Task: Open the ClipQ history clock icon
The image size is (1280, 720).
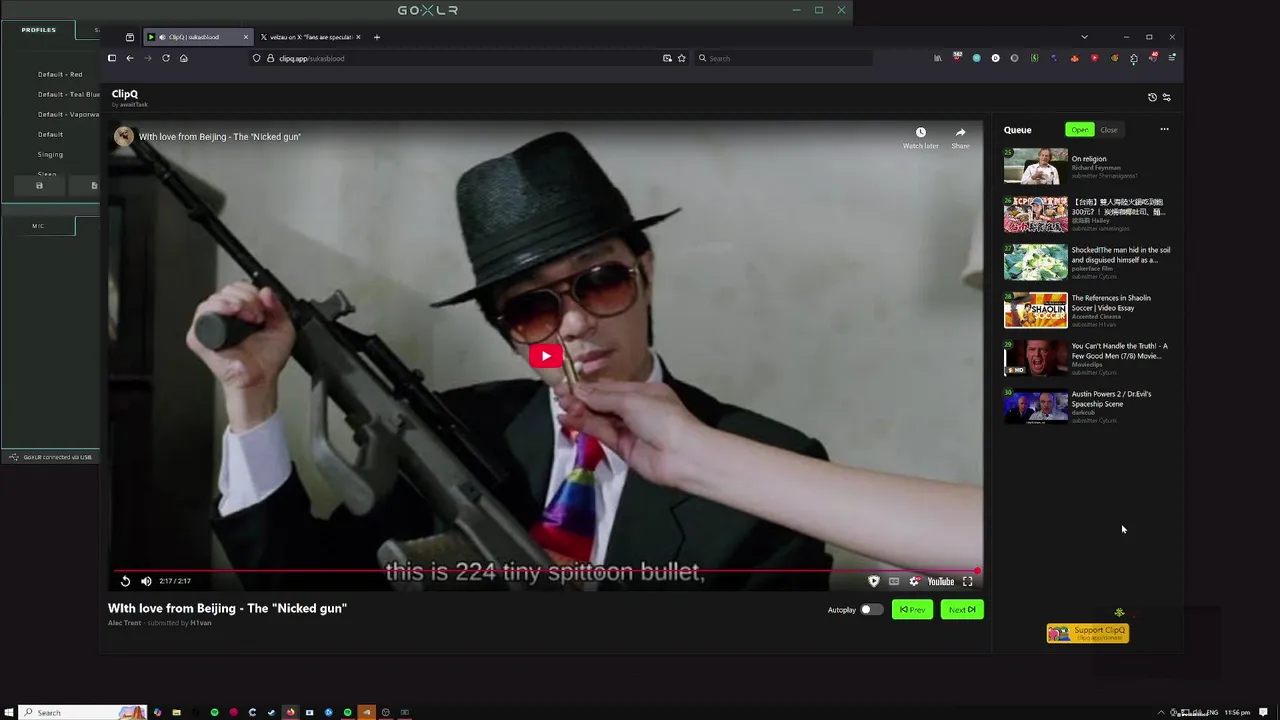Action: [x=1152, y=97]
